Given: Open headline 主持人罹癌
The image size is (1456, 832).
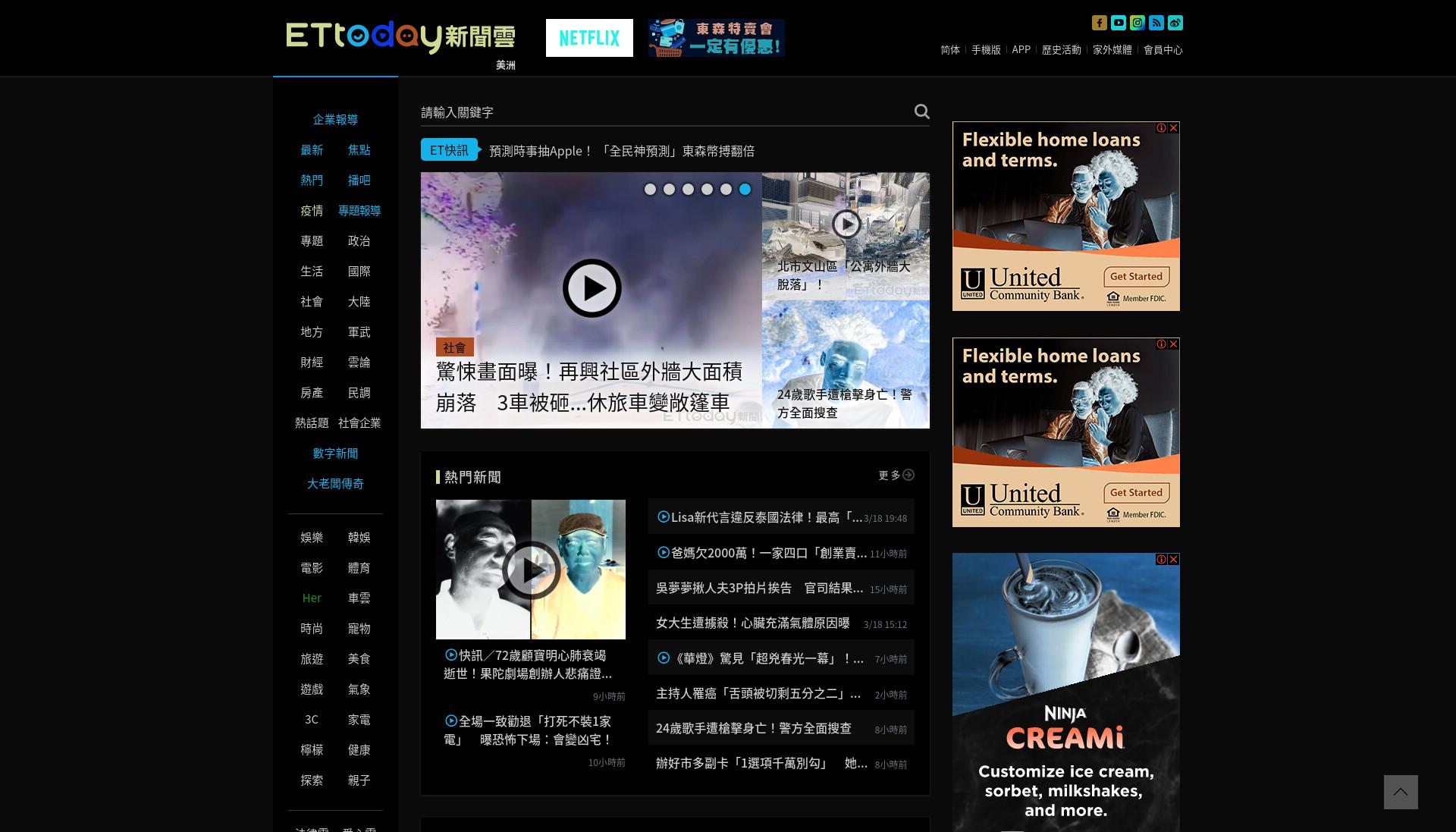Looking at the screenshot, I should click(758, 693).
